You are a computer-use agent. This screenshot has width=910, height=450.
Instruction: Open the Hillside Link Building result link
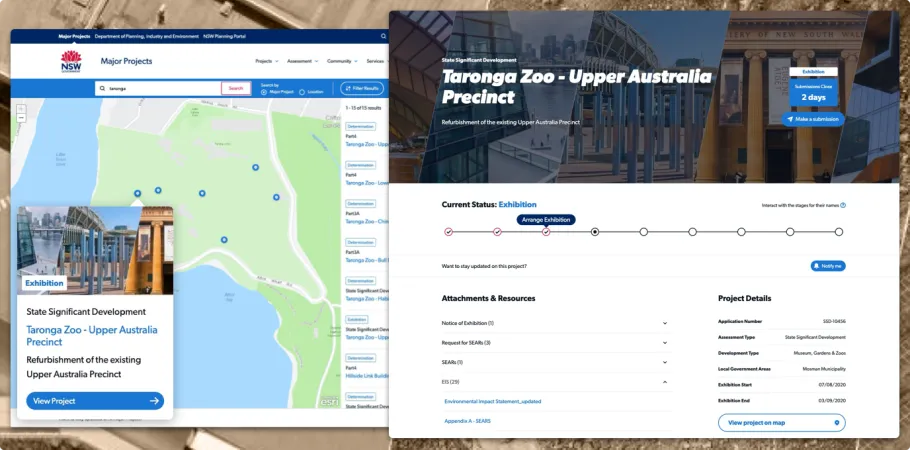(367, 376)
